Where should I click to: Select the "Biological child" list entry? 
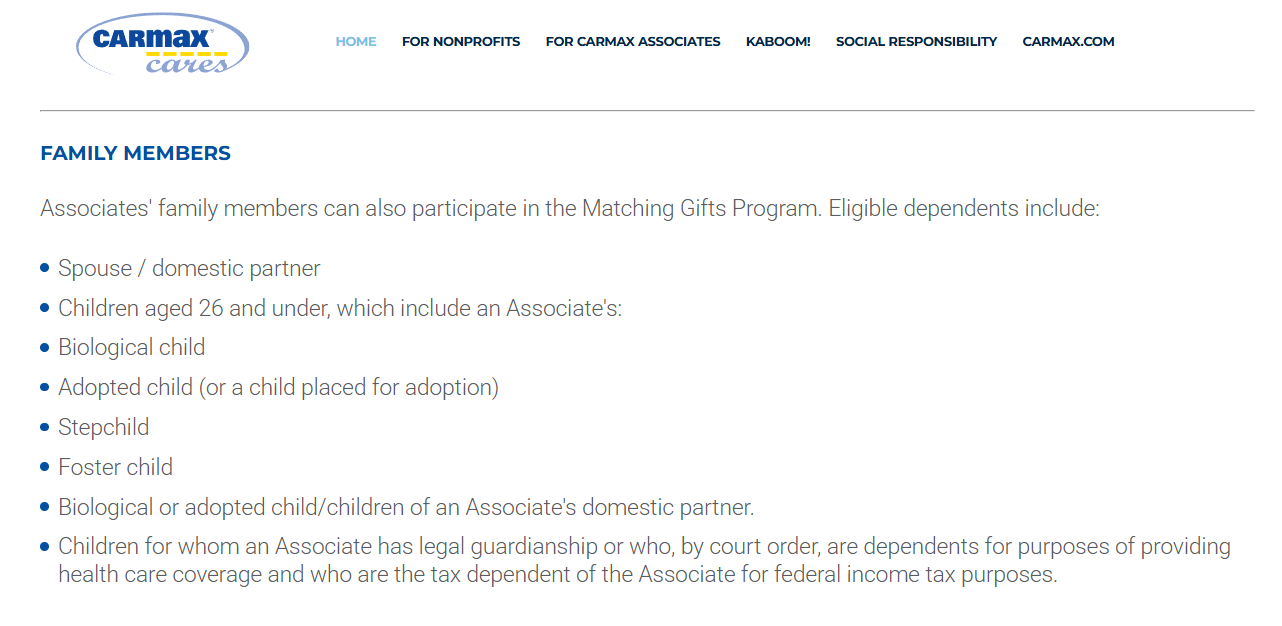(131, 347)
